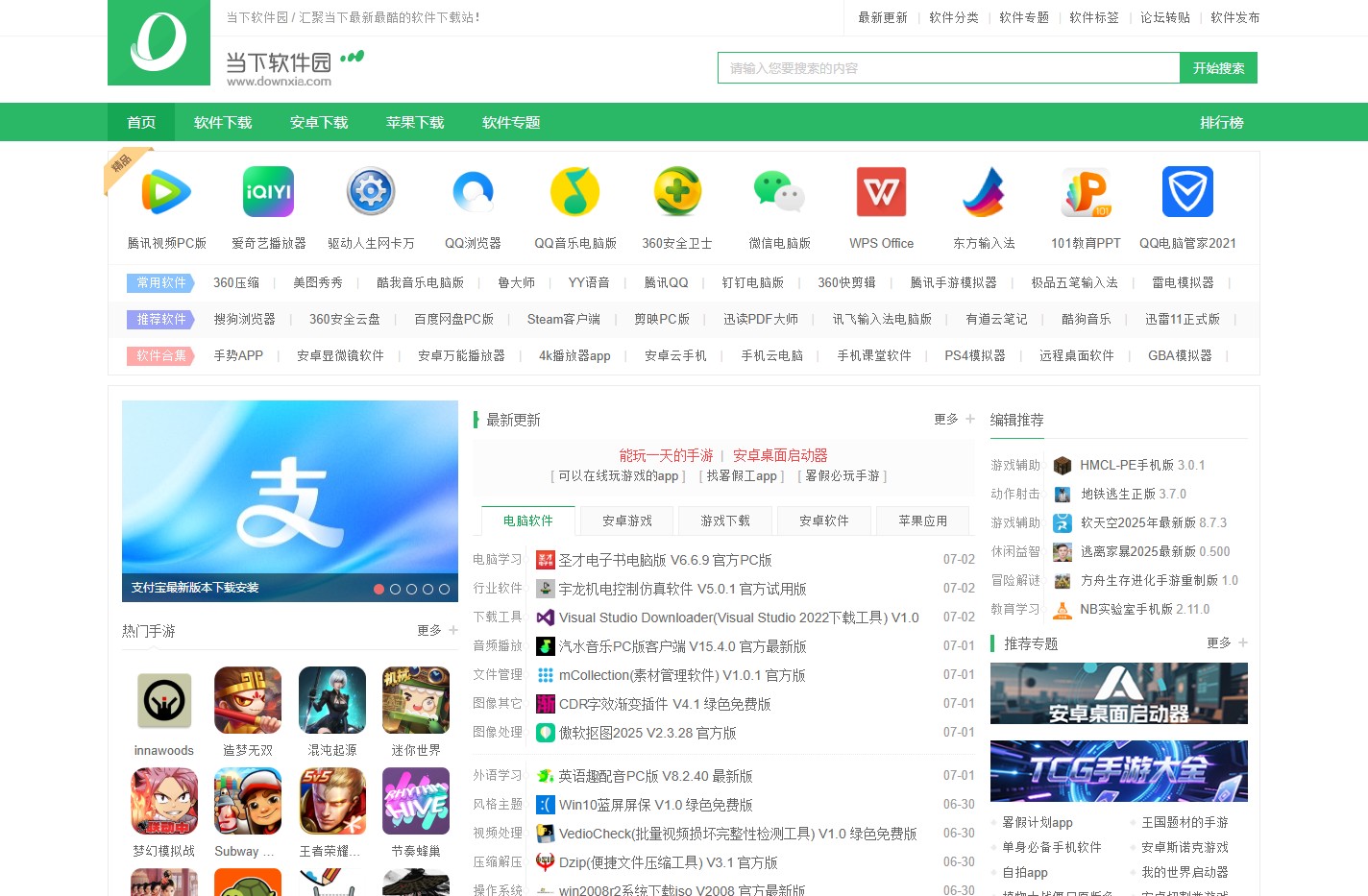The width and height of the screenshot is (1368, 896).
Task: Open the QQ浏览器 icon
Action: [473, 192]
